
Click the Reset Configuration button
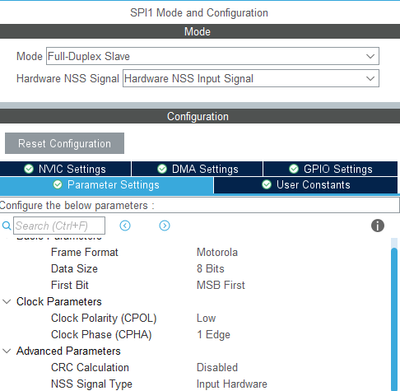[x=65, y=144]
